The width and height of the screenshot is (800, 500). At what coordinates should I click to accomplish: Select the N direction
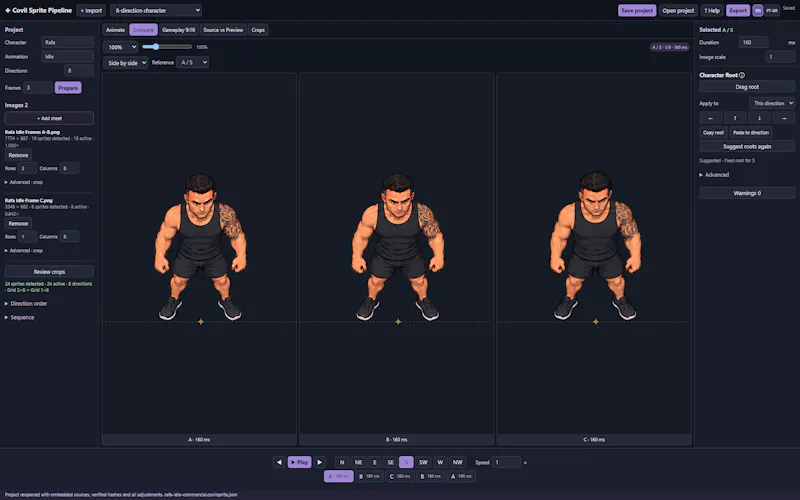[342, 462]
